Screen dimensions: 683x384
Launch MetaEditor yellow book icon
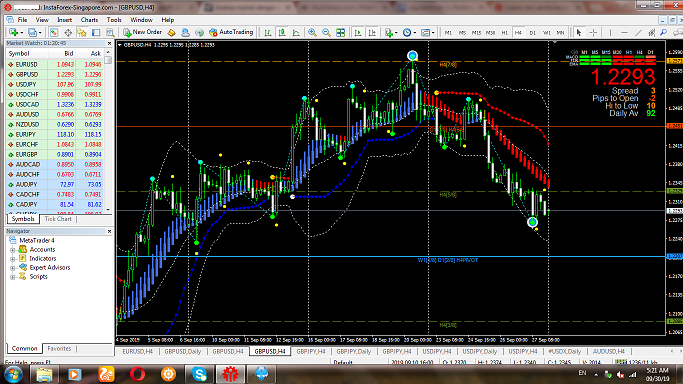pyautogui.click(x=171, y=33)
